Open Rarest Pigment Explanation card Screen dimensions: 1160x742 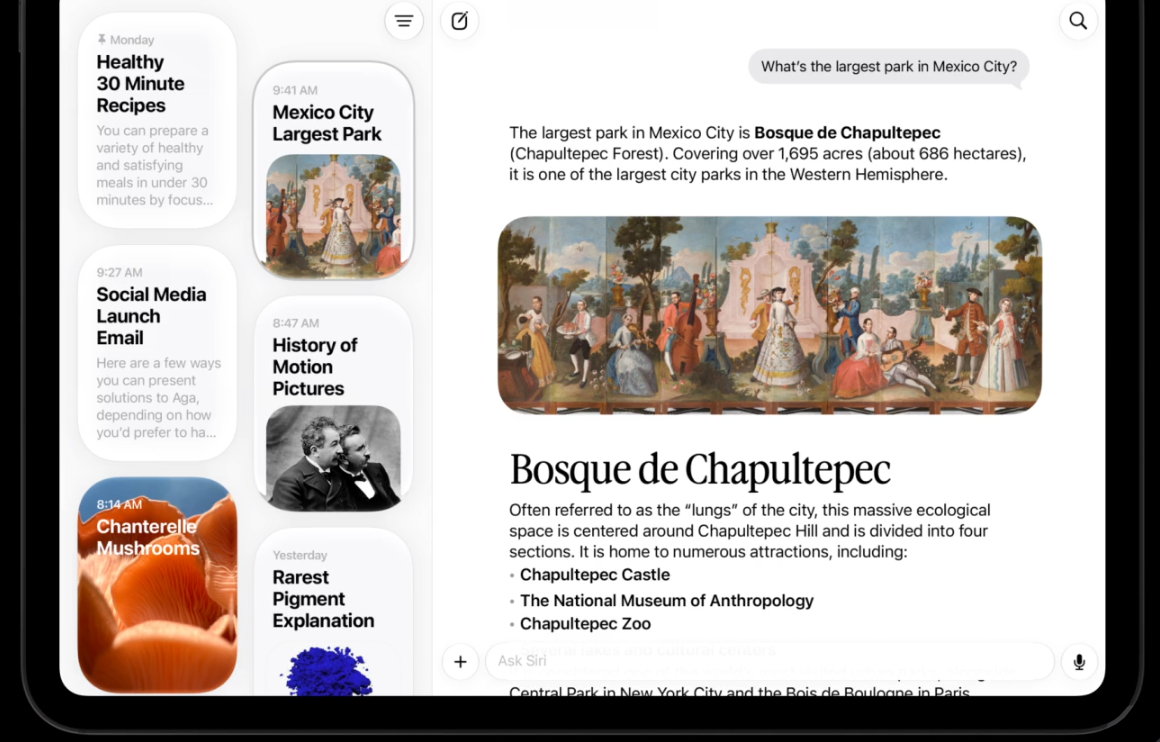point(333,613)
